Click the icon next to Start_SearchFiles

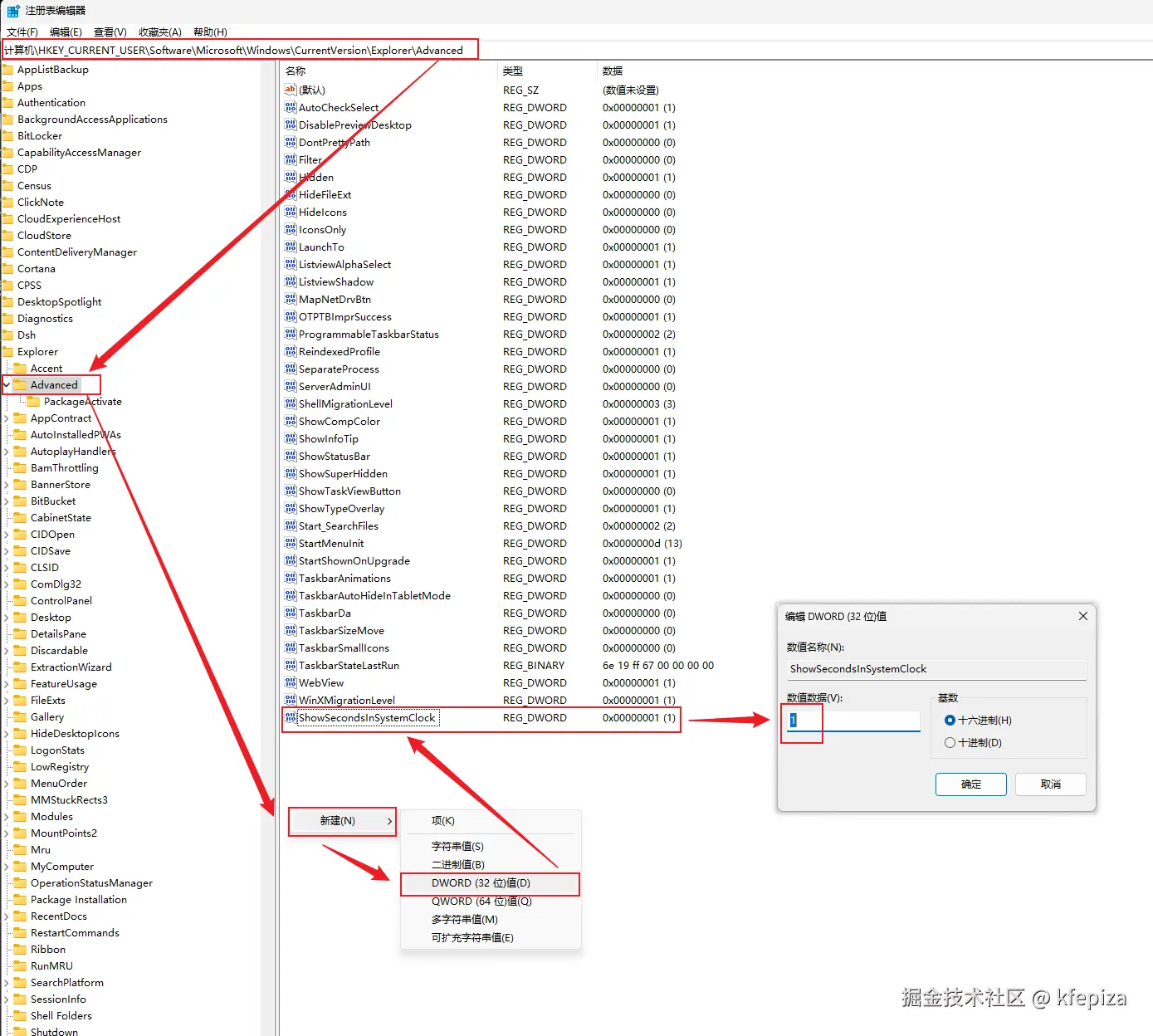coord(291,525)
